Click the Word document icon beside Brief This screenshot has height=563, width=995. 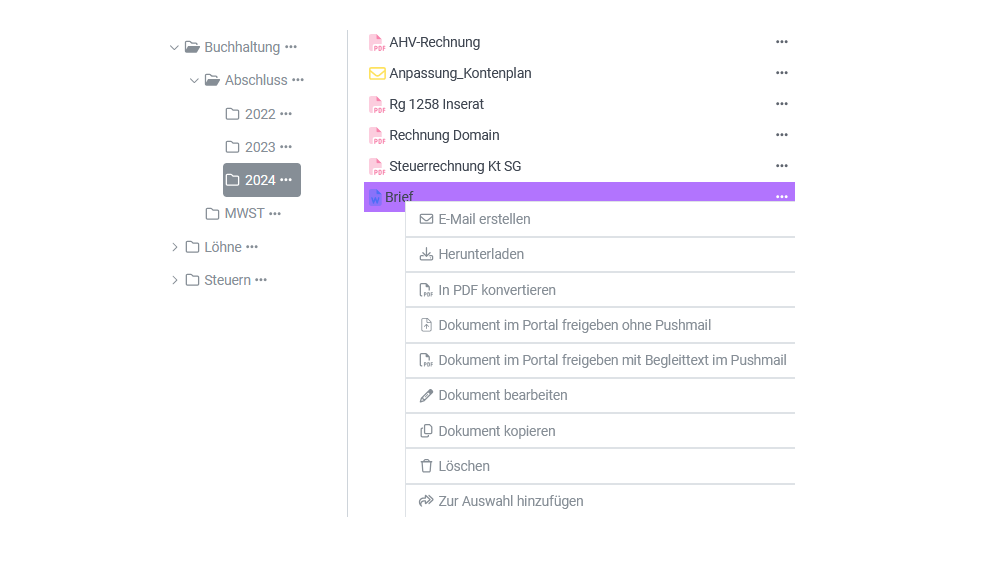coord(375,198)
